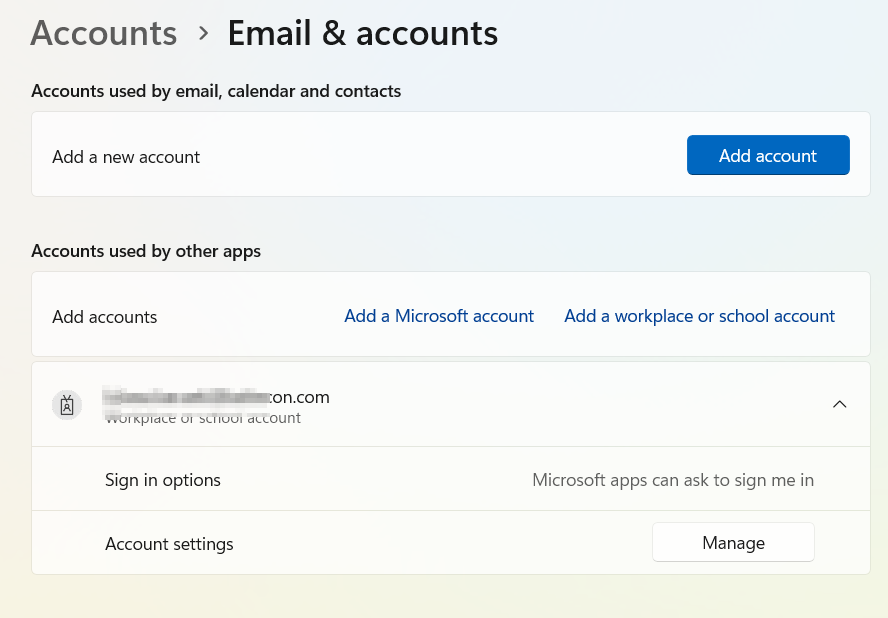This screenshot has height=618, width=888.
Task: Click the Email & accounts page title
Action: click(362, 33)
